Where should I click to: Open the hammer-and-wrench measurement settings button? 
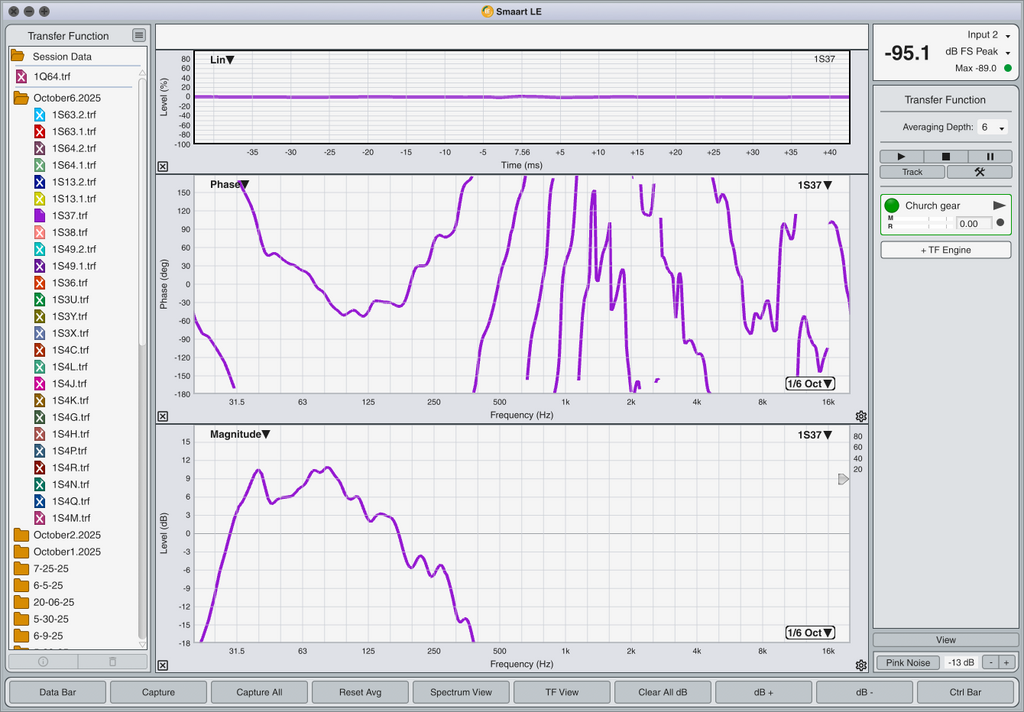click(979, 172)
